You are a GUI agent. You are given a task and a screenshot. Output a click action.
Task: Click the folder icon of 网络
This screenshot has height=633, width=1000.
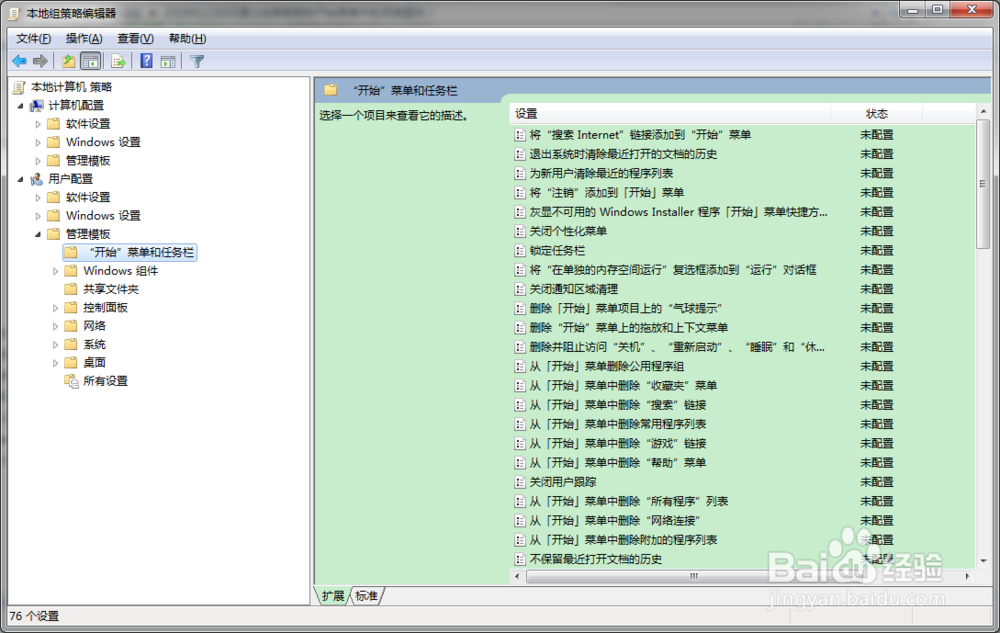click(x=71, y=326)
